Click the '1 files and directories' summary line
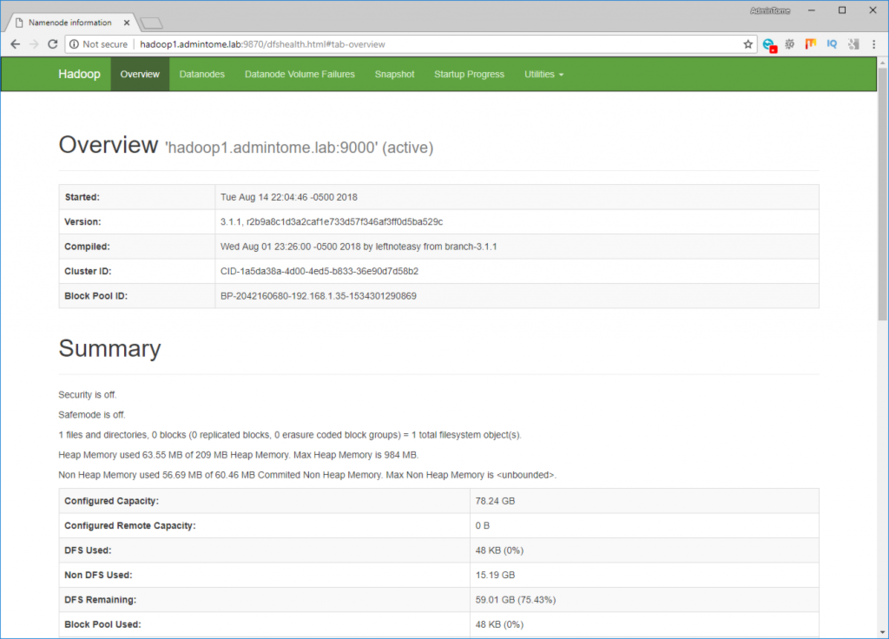Screen dimensions: 889x639 pyautogui.click(x=290, y=435)
